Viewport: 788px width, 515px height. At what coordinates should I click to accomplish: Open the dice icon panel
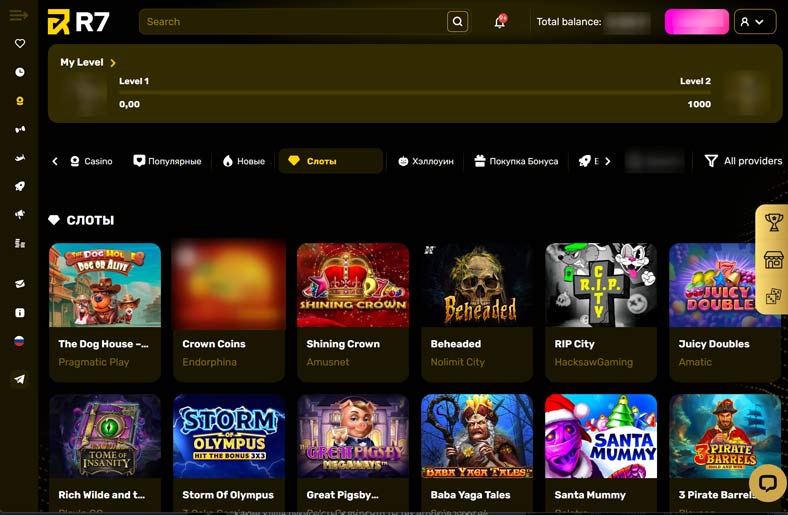(x=773, y=296)
